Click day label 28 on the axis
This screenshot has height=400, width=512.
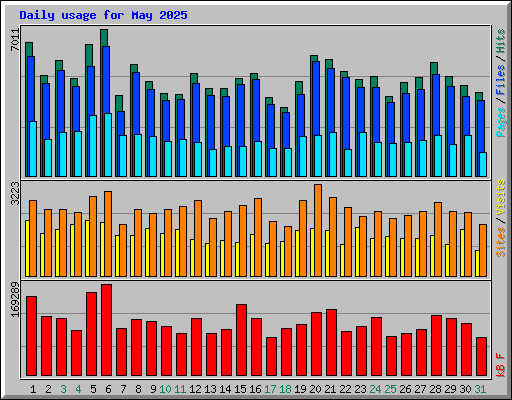pyautogui.click(x=435, y=389)
